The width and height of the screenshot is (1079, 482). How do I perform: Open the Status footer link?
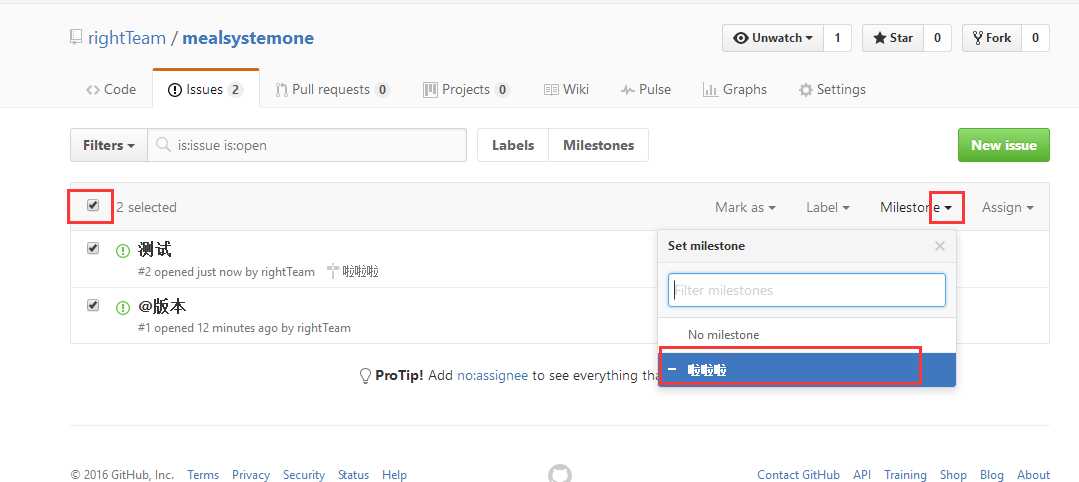[353, 474]
